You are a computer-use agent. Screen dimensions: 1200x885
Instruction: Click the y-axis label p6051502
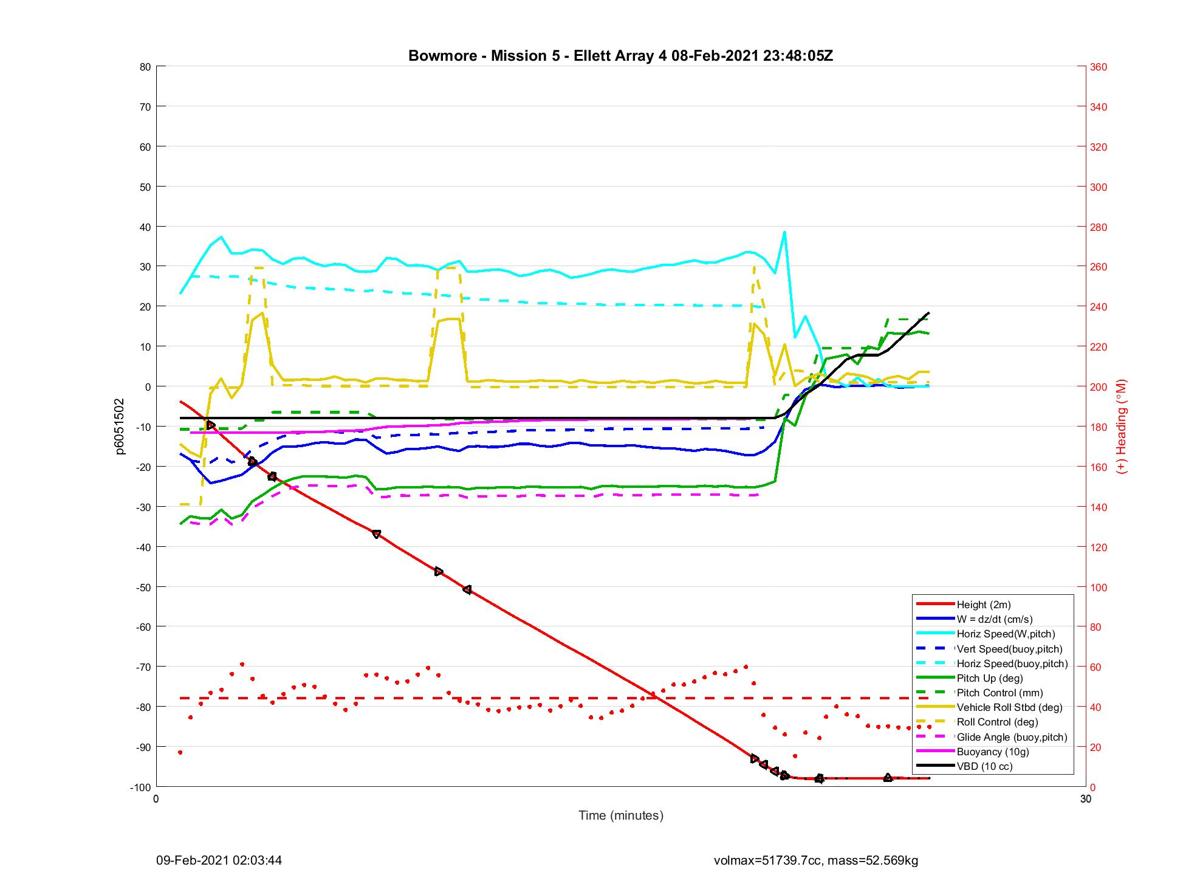[120, 427]
